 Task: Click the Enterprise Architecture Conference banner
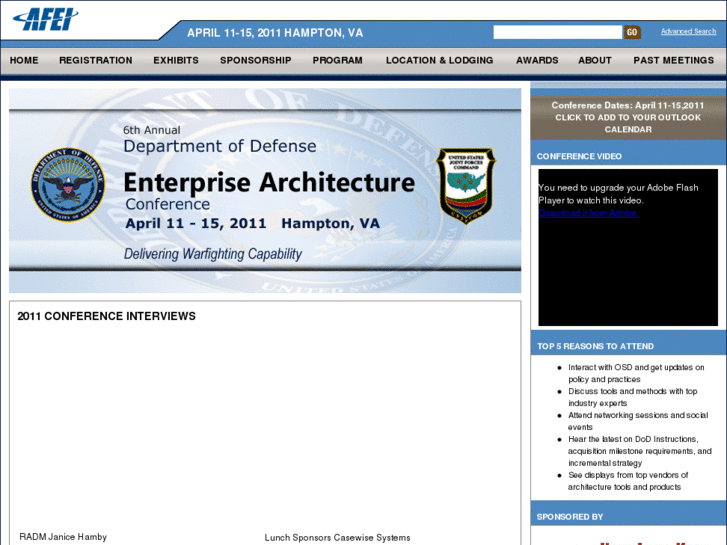tap(265, 191)
